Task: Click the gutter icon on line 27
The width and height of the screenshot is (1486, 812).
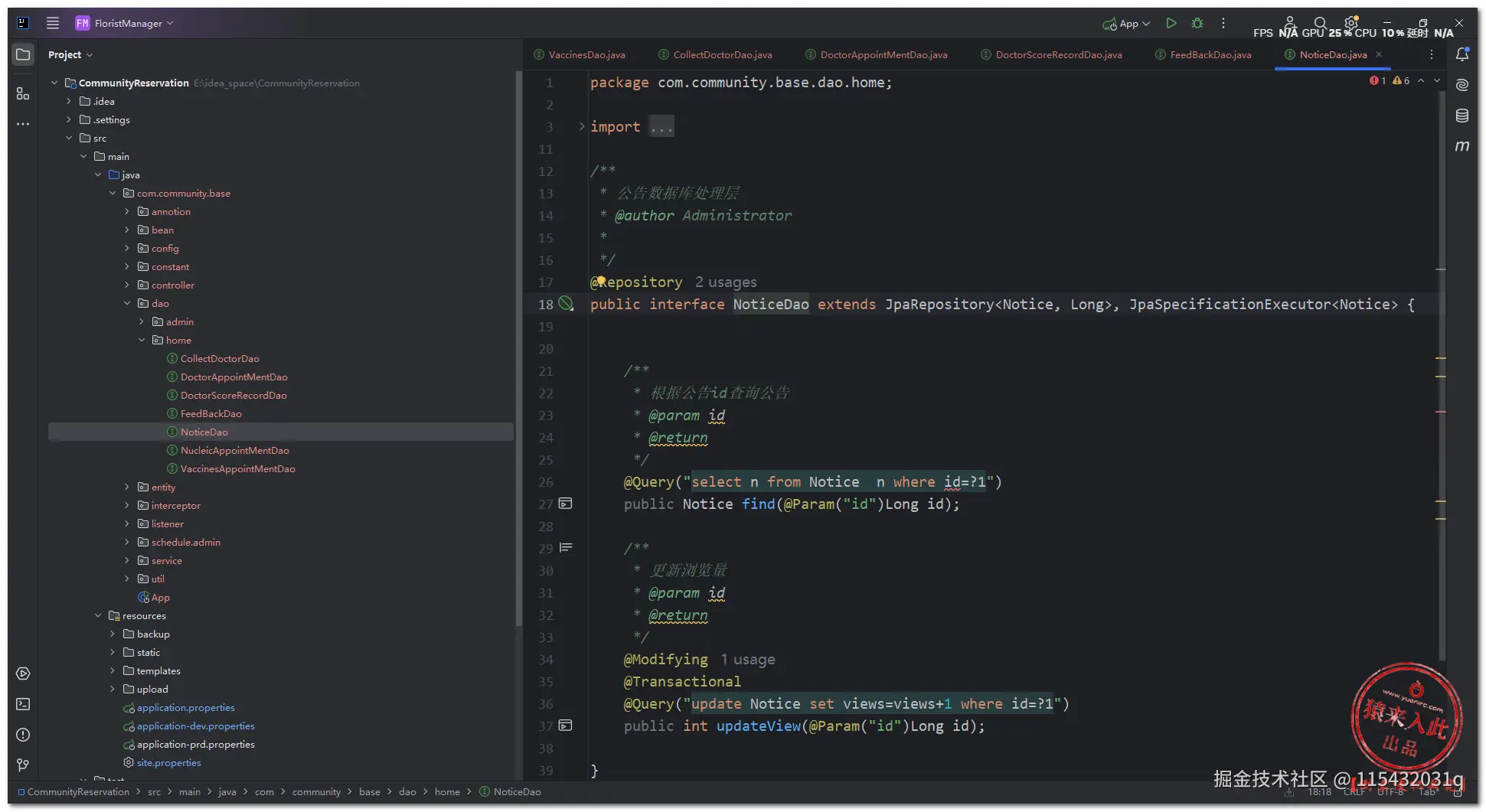Action: [x=566, y=504]
